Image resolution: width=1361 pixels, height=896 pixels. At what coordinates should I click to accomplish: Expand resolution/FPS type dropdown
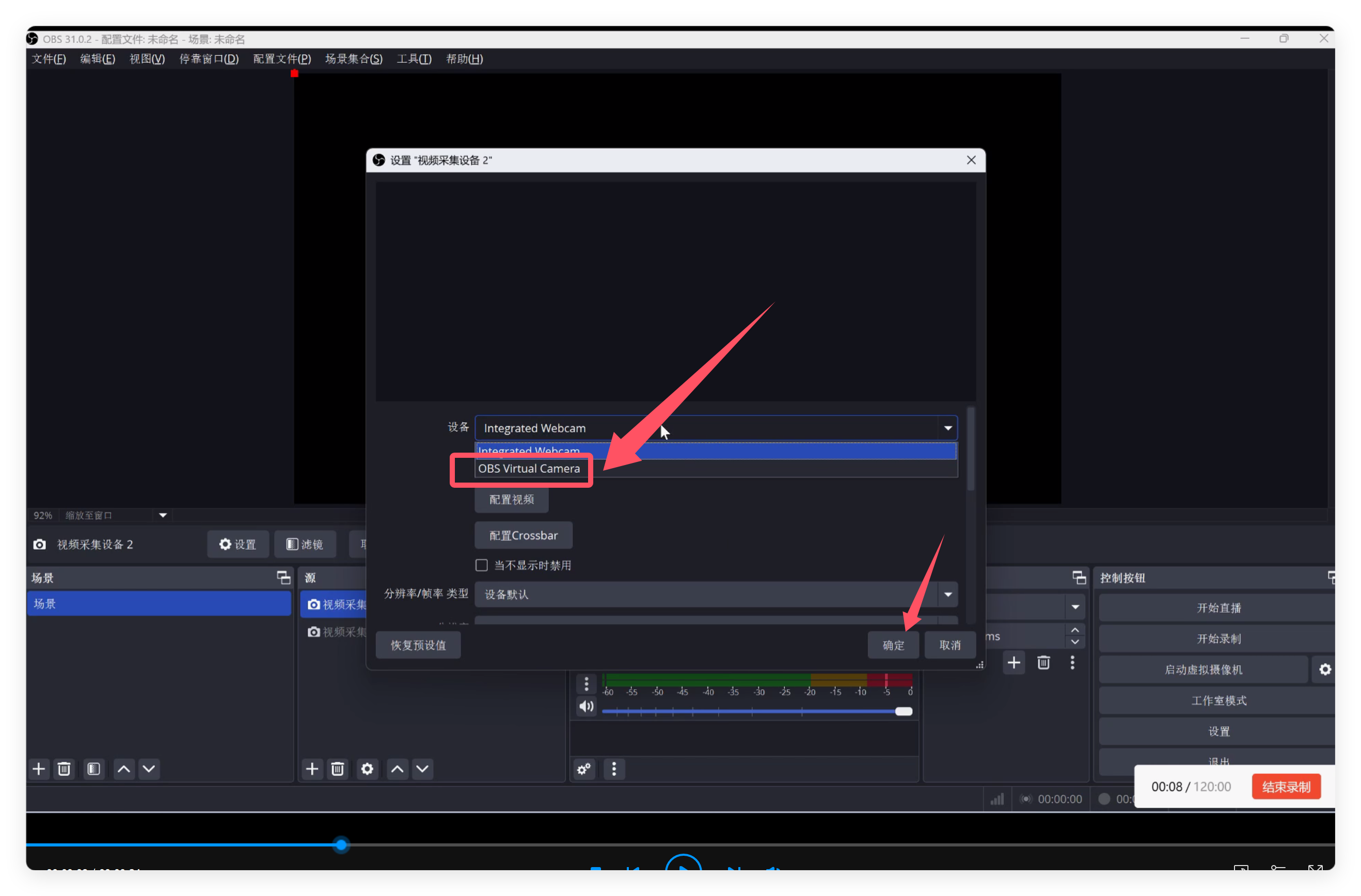(716, 594)
